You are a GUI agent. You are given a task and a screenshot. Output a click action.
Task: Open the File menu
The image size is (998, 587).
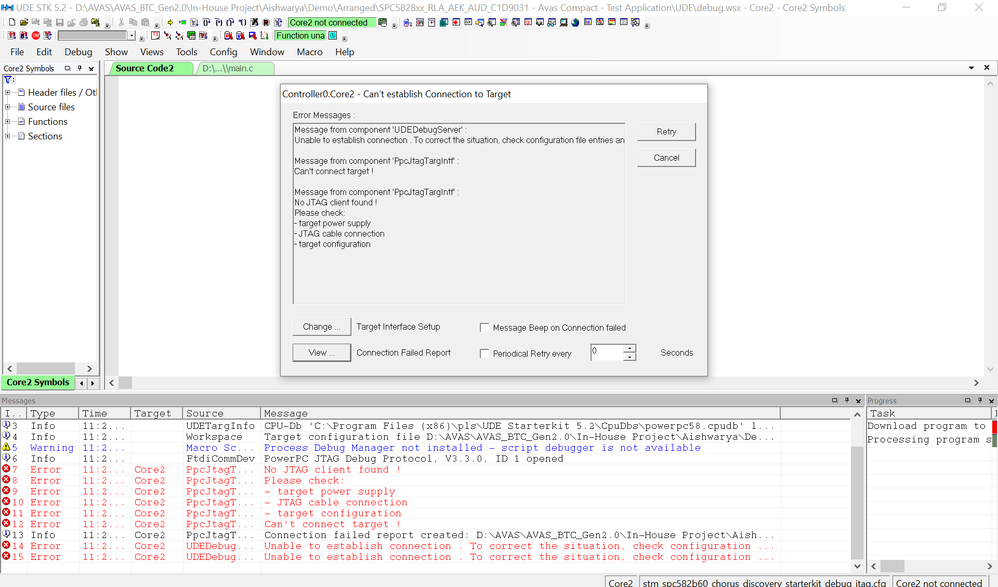pyautogui.click(x=17, y=52)
